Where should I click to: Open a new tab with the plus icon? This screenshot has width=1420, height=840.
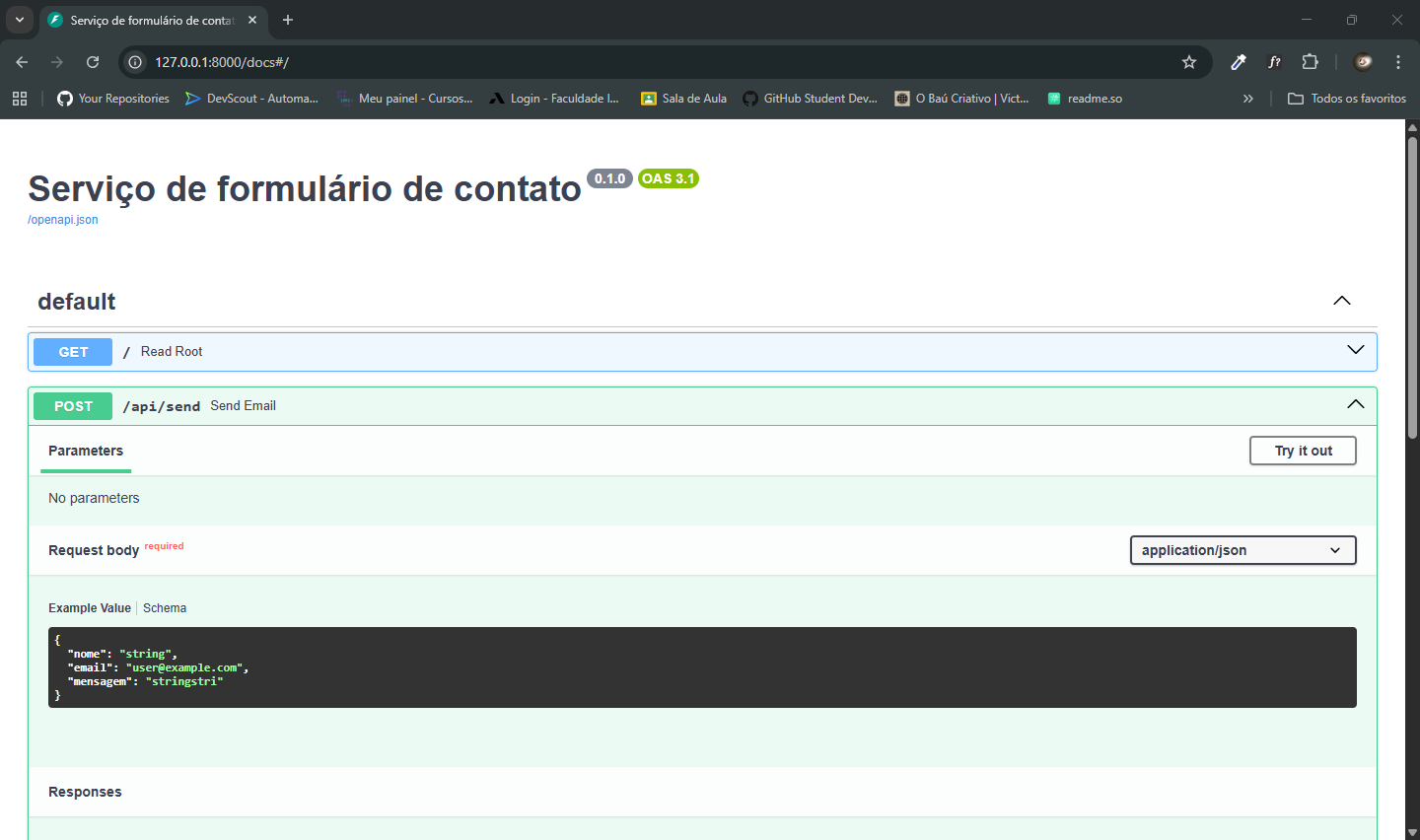click(287, 20)
